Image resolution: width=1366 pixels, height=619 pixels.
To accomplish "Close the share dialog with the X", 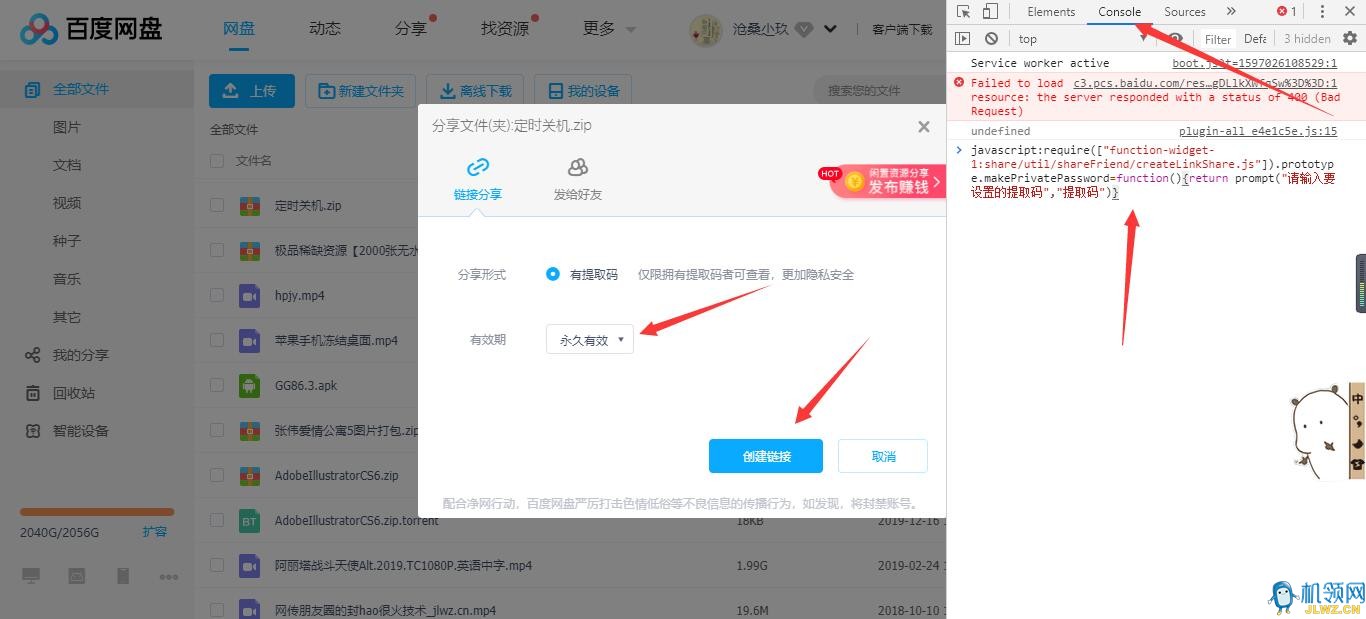I will [x=924, y=127].
